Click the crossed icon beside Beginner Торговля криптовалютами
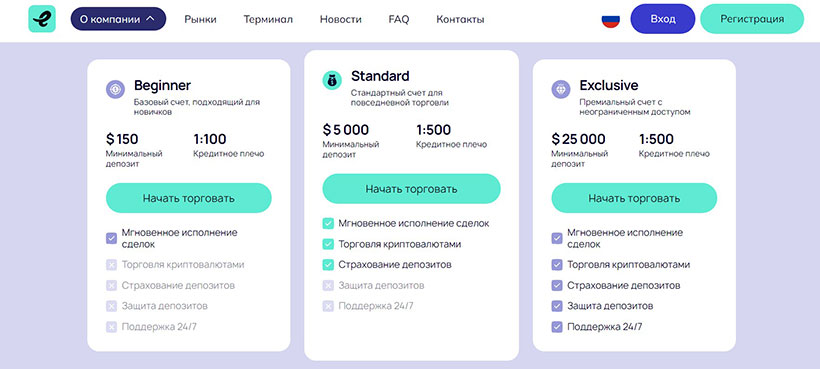820x369 pixels. coord(111,265)
